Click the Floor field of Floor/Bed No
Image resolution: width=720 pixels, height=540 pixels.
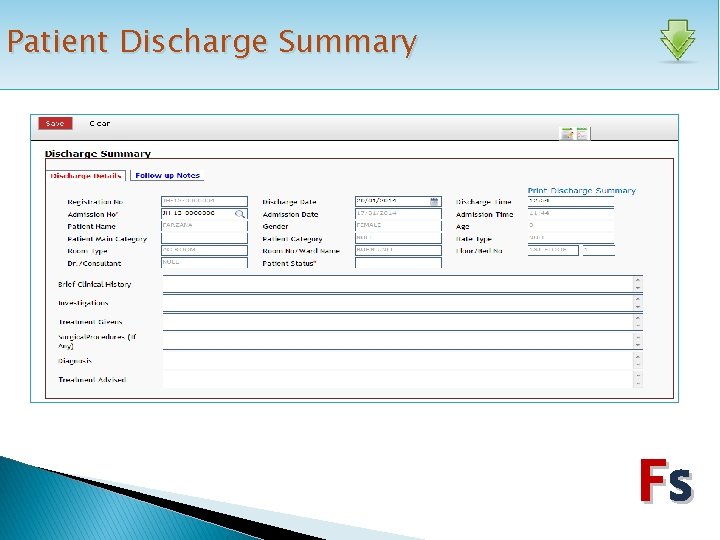(553, 250)
